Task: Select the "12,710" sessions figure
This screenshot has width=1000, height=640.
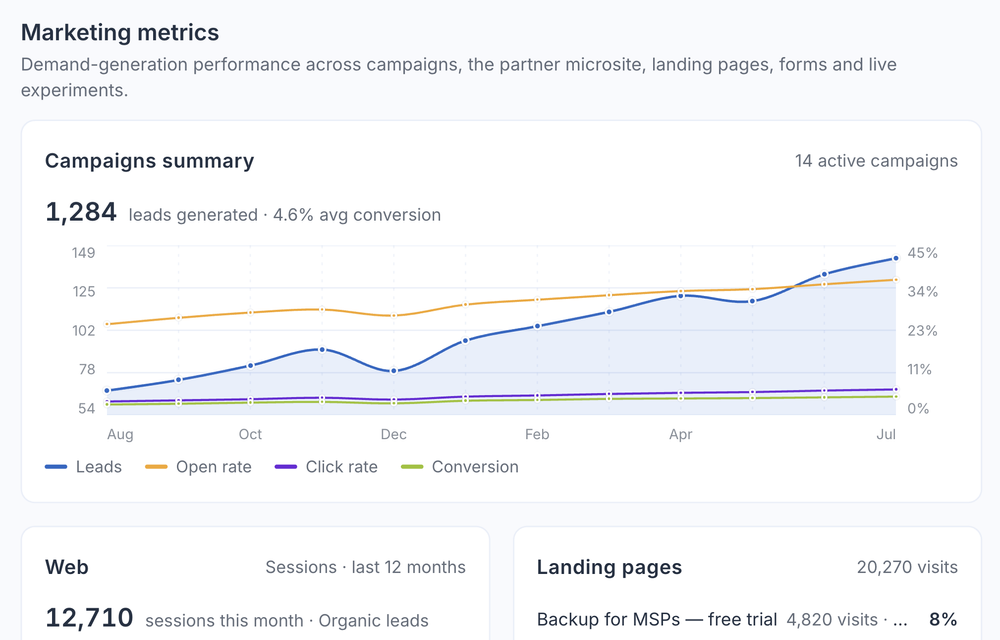Action: [x=89, y=618]
